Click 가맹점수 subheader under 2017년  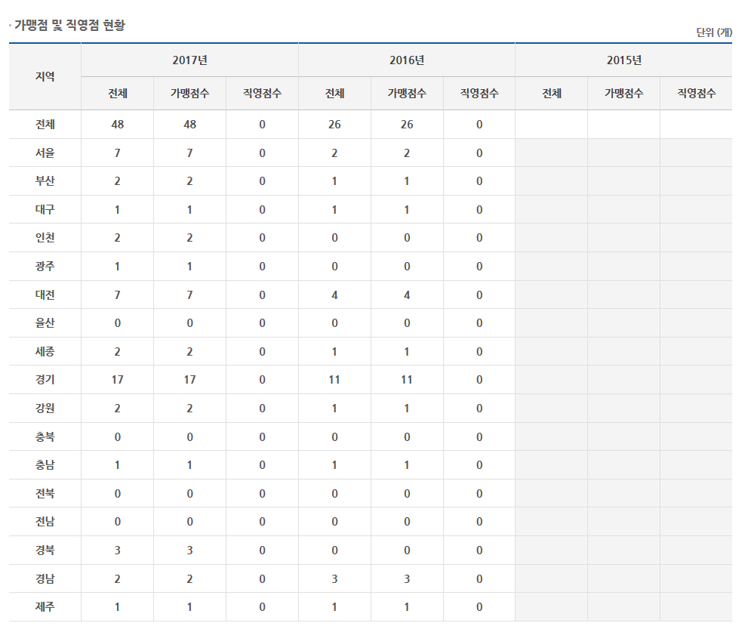189,94
